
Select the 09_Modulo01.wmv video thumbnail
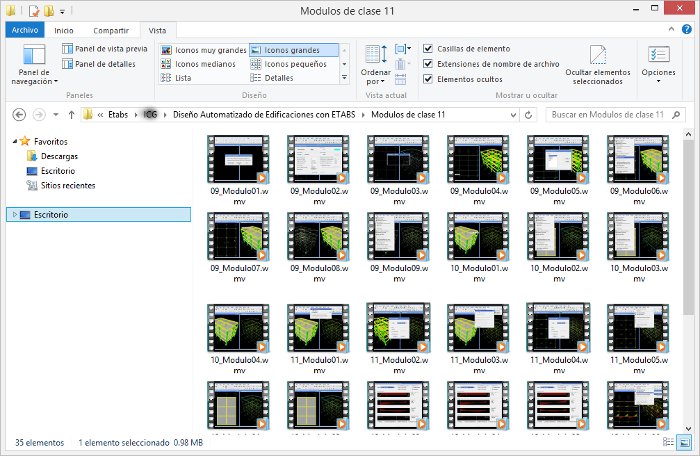pyautogui.click(x=237, y=160)
